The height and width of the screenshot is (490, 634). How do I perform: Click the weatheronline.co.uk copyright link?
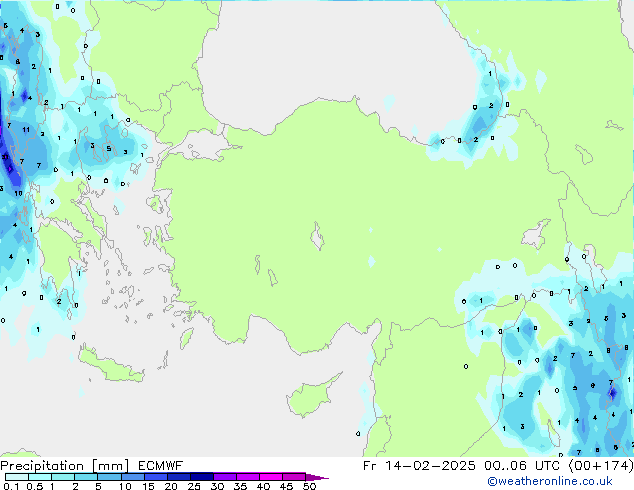click(x=550, y=481)
